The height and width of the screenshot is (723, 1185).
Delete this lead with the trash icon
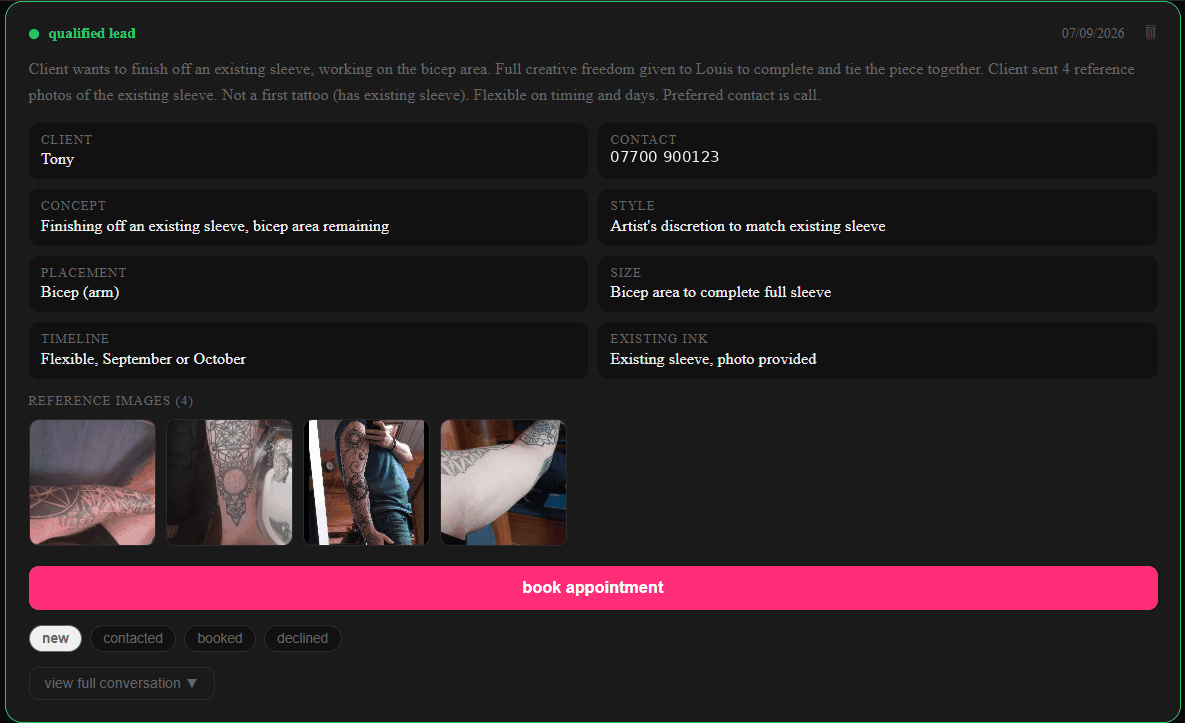(1150, 32)
